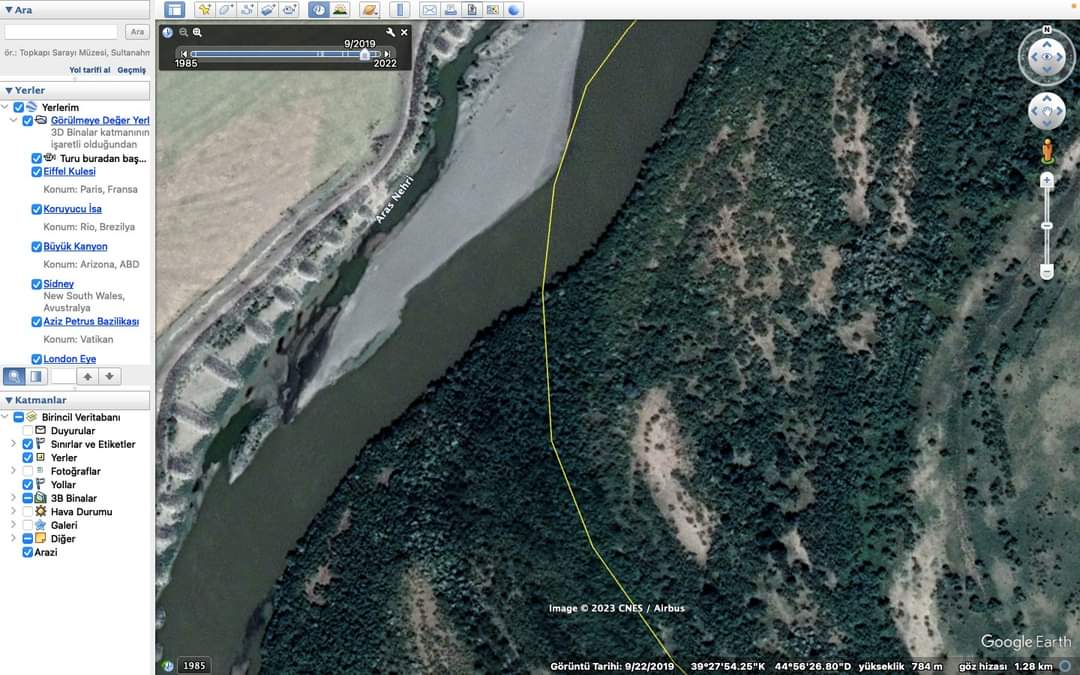Screen dimensions: 1080x675
Task: Select the Add Polygon tool
Action: [226, 10]
